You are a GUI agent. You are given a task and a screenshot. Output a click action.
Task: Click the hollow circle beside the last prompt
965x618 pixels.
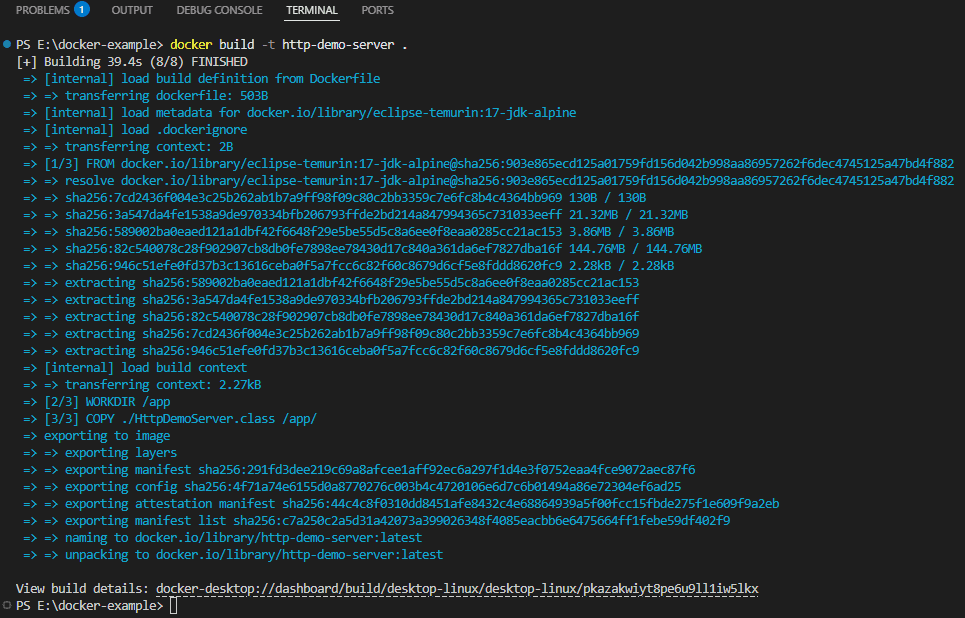[x=7, y=605]
